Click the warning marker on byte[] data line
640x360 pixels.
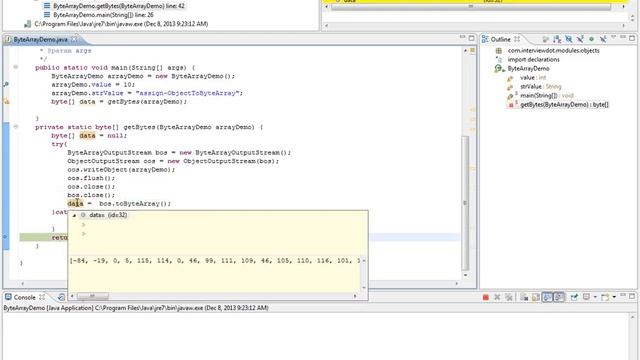coord(6,101)
